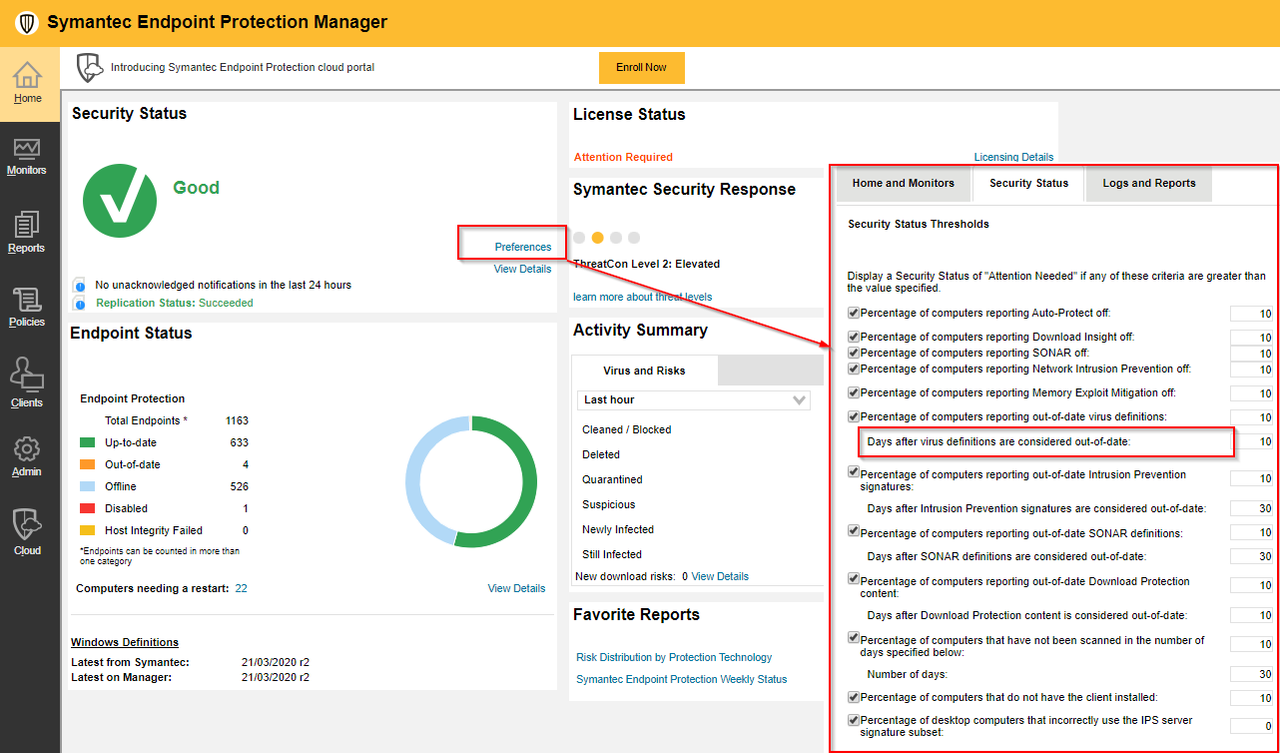Click the green Good status checkmark icon
This screenshot has height=753, width=1280.
(120, 201)
